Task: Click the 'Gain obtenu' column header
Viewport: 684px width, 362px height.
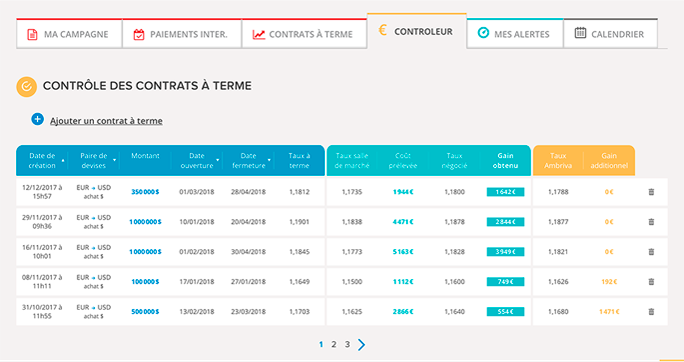Action: [x=505, y=161]
